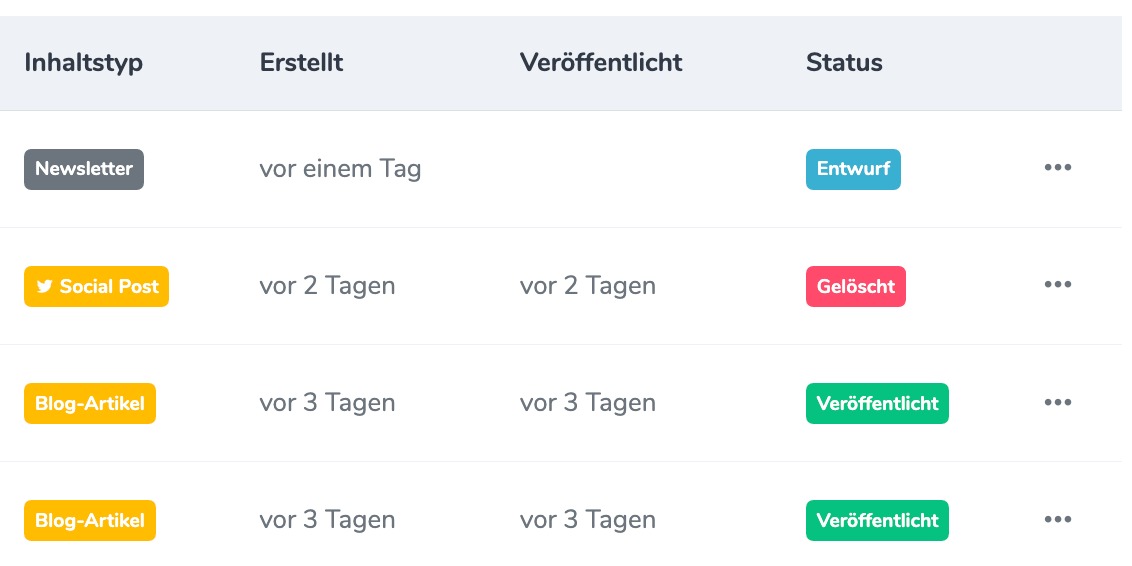Click the yellow Social Post badge
The width and height of the screenshot is (1132, 566).
(x=96, y=287)
